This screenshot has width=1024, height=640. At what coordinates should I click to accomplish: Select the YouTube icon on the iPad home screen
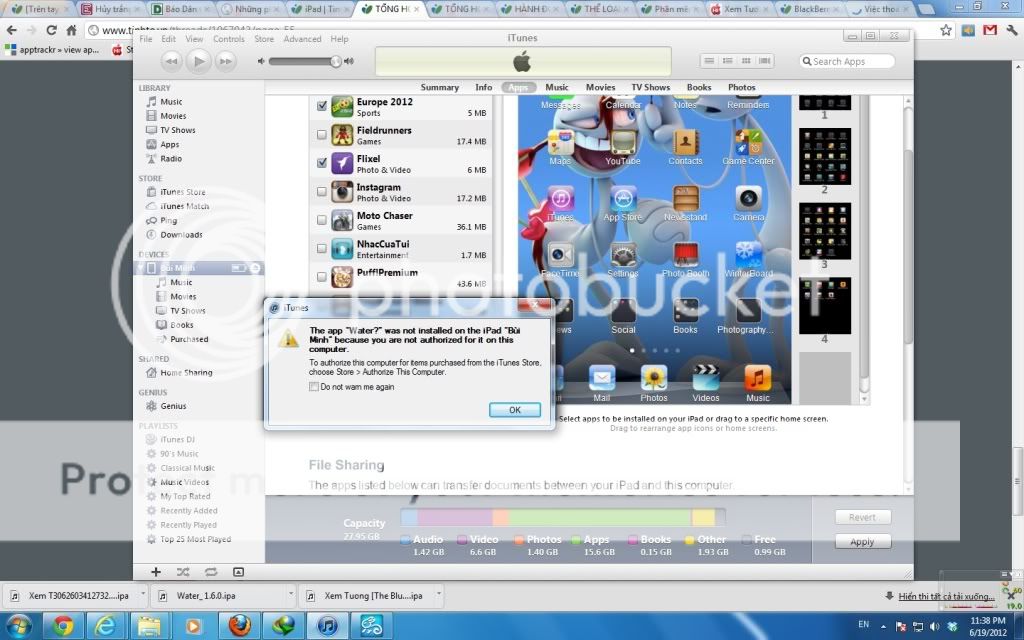(x=622, y=142)
